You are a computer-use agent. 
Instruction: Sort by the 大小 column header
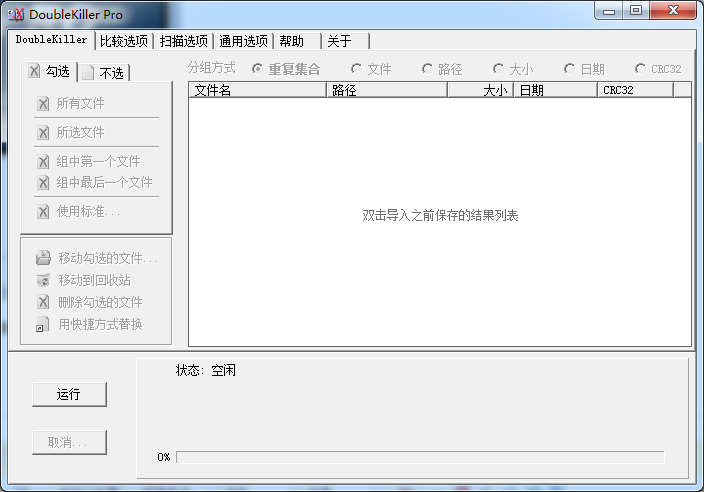(x=480, y=90)
